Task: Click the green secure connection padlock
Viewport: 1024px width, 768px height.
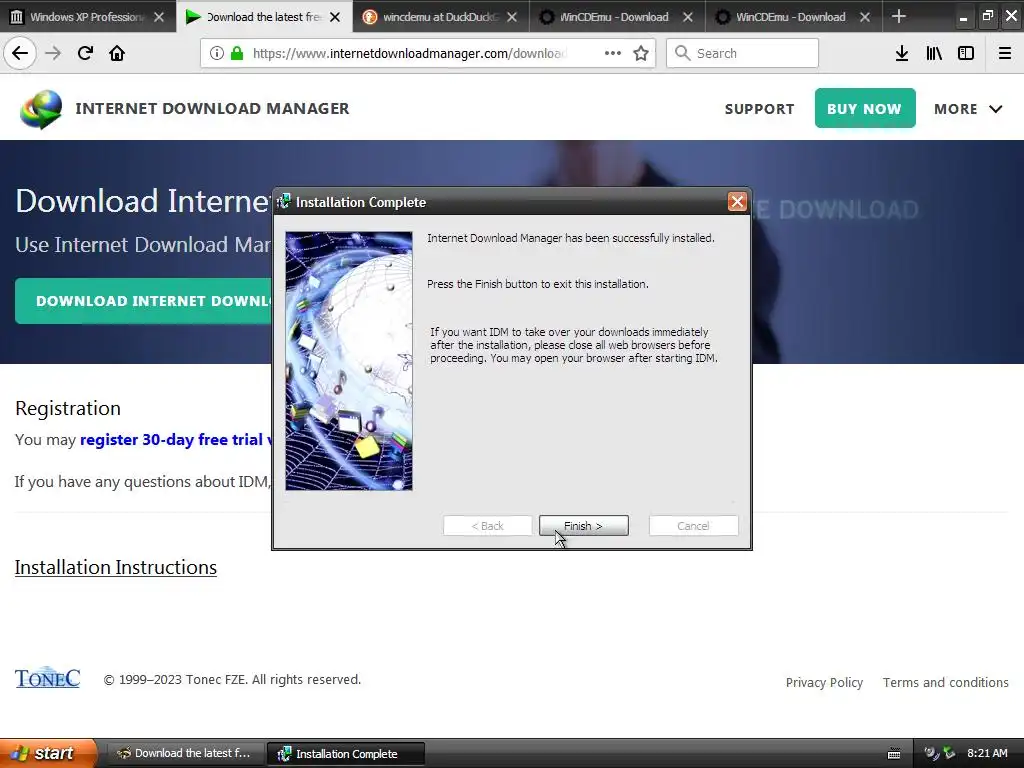Action: 237,54
